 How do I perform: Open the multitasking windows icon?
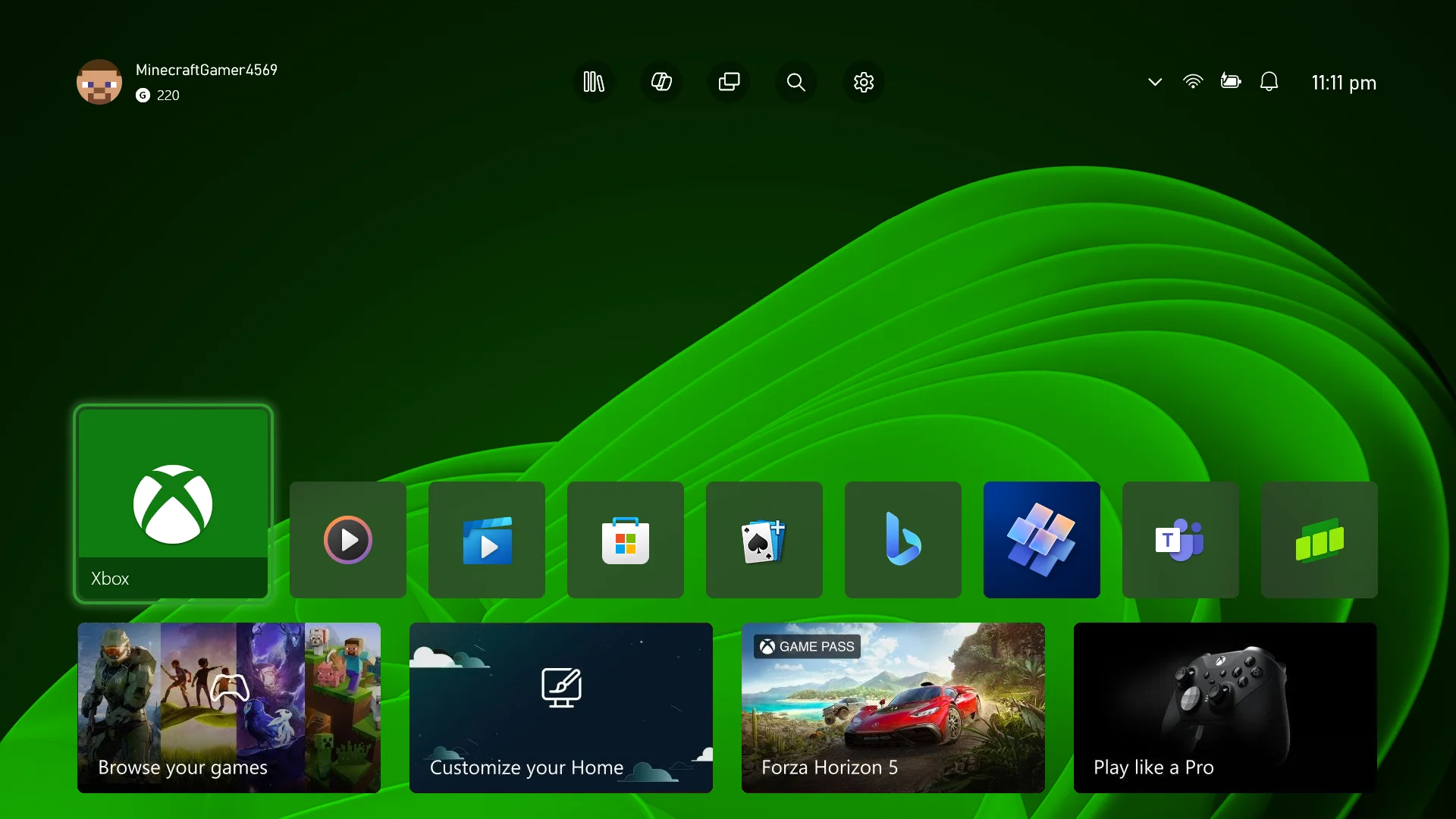729,82
